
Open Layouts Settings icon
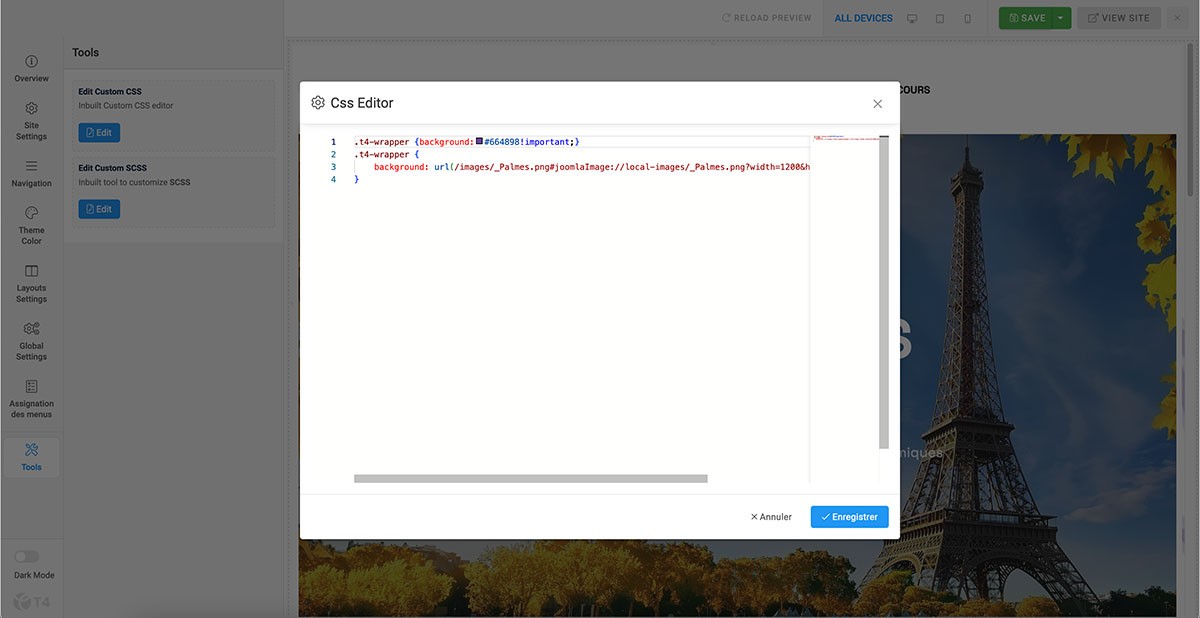coord(31,271)
